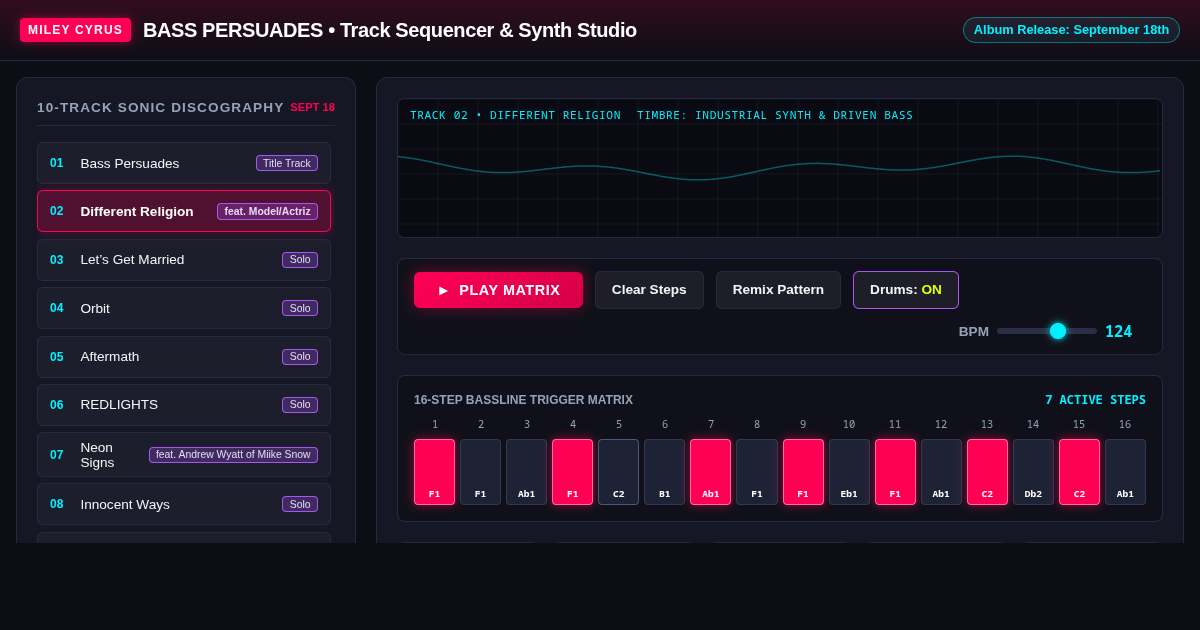The image size is (1200, 630).
Task: Click the BPM value 124
Action: [x=1119, y=331]
